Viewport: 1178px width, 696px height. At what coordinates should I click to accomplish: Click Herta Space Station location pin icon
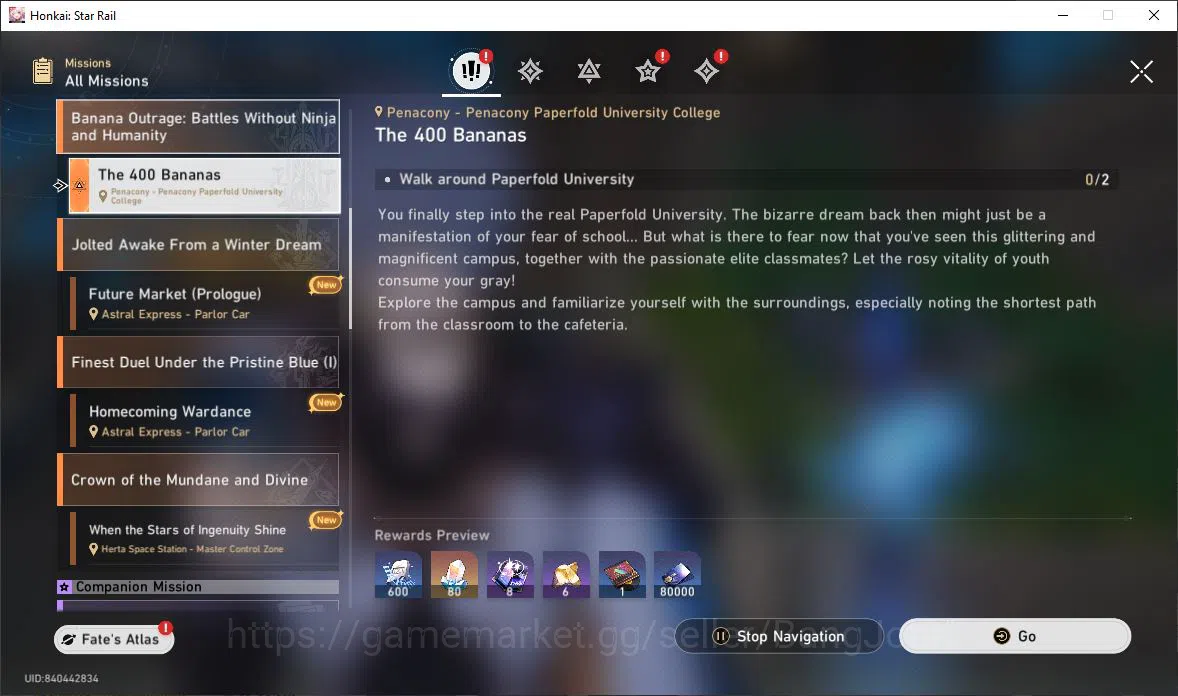click(x=94, y=549)
